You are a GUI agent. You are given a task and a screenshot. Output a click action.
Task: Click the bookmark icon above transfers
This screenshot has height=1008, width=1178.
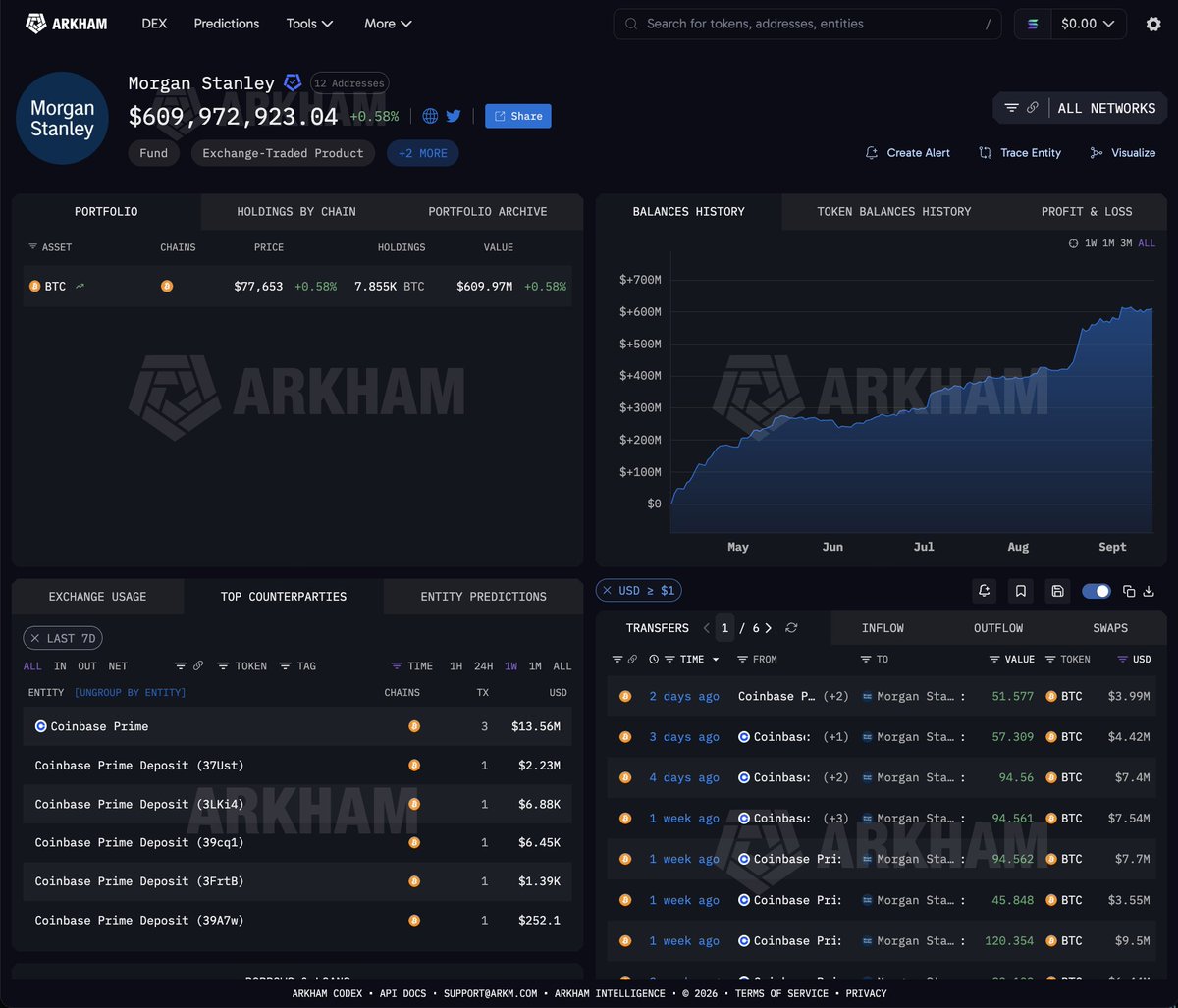point(1021,591)
